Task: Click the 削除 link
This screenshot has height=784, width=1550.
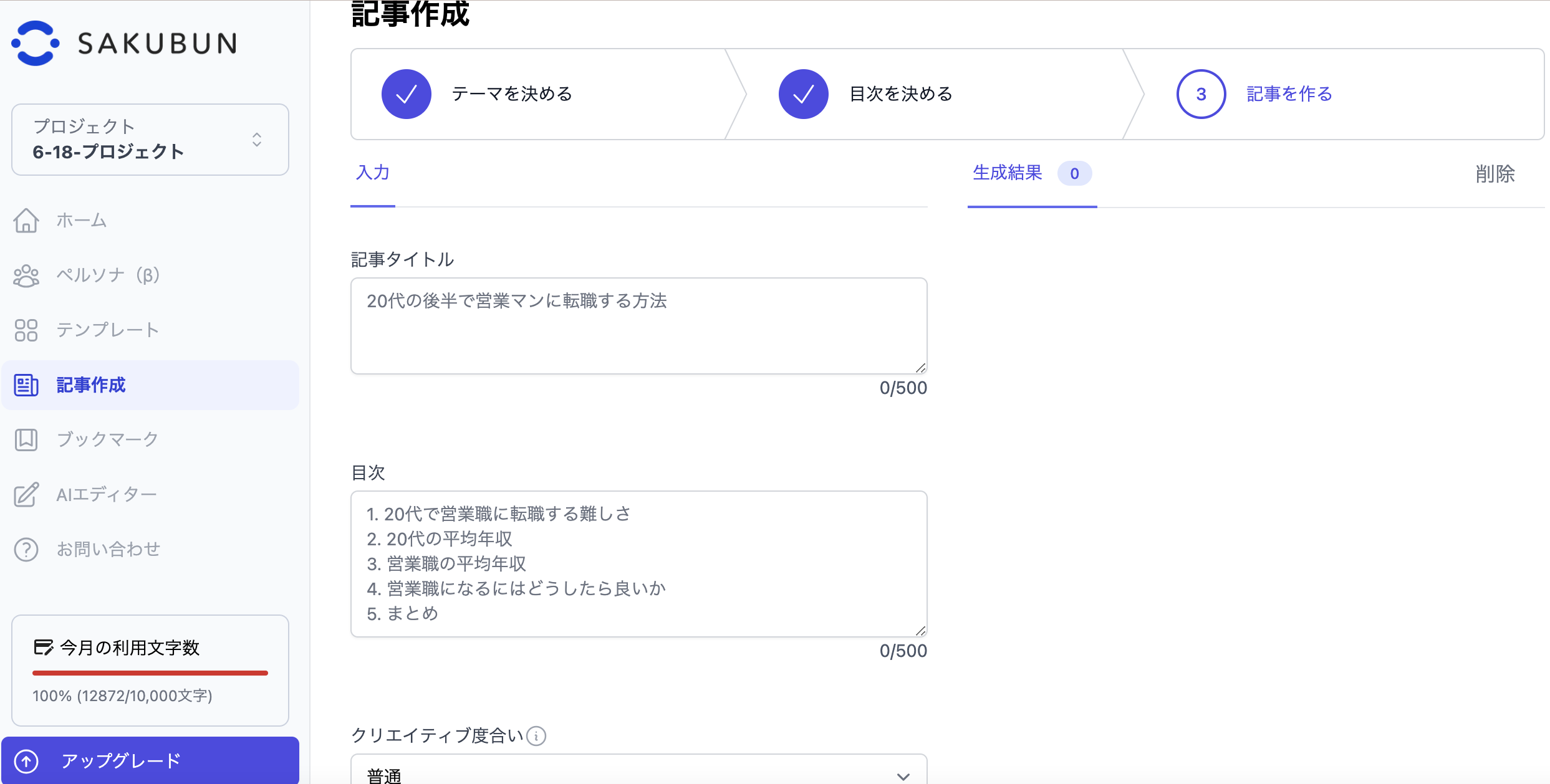Action: pyautogui.click(x=1495, y=174)
